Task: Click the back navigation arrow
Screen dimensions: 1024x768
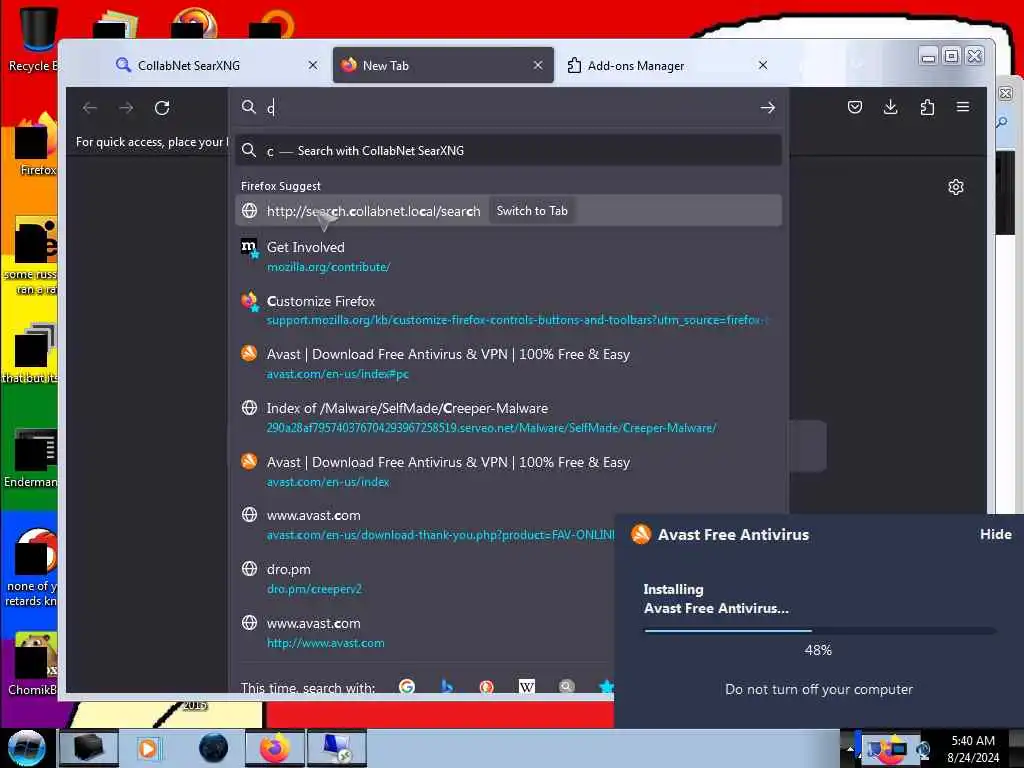Action: coord(90,108)
